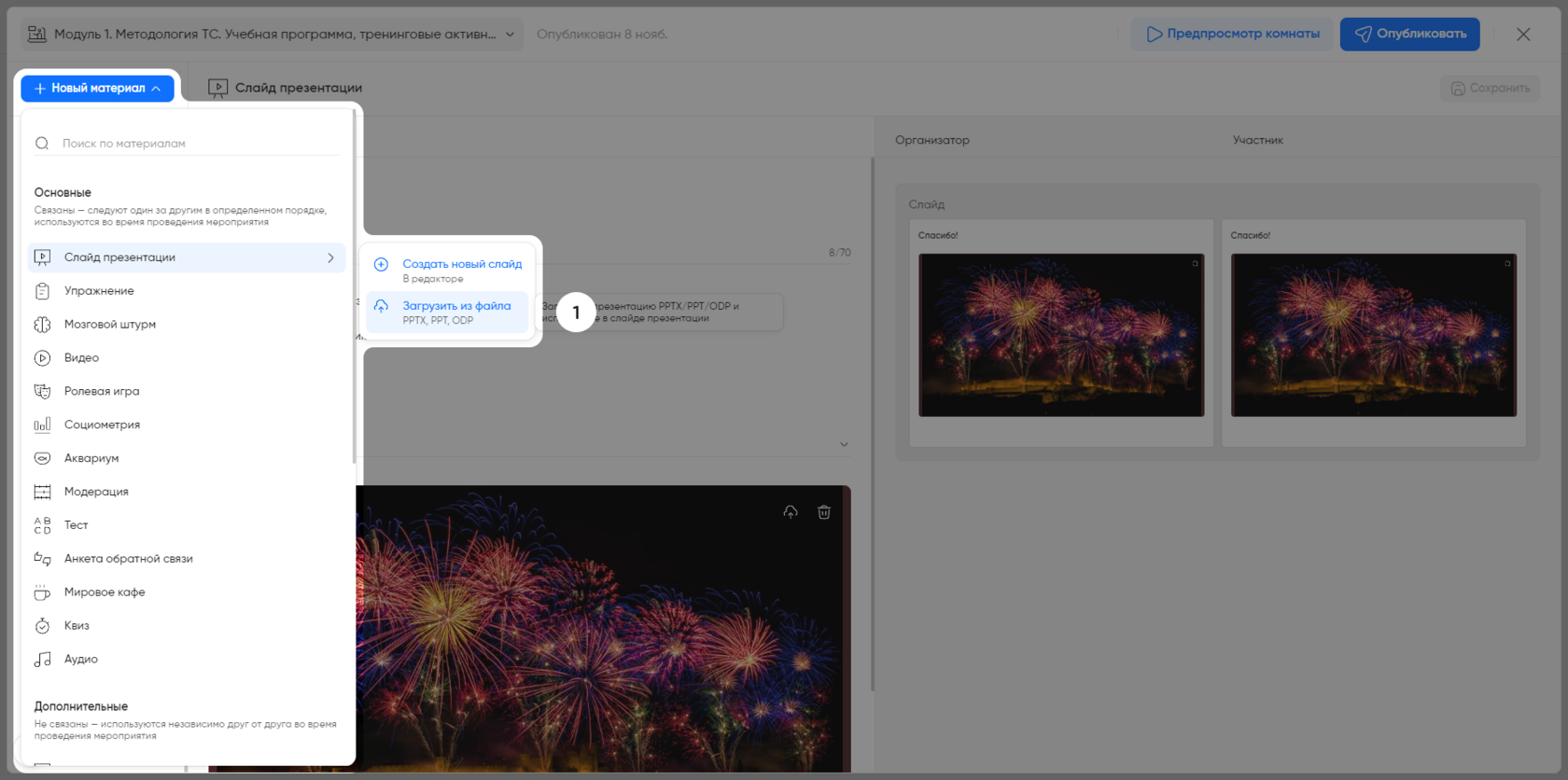Viewport: 1568px width, 780px height.
Task: Switch to the Участник preview column
Action: 1257,140
